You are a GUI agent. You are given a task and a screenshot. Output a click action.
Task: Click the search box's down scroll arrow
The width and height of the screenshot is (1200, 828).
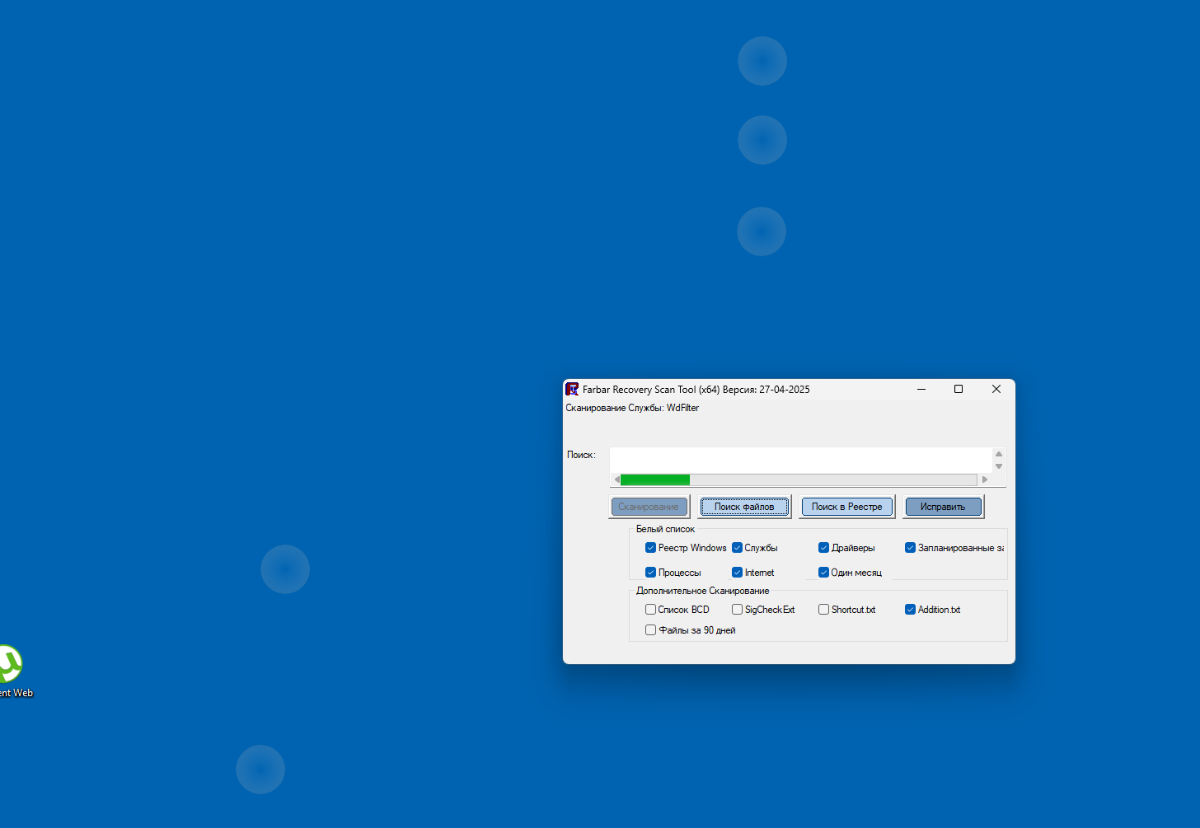[x=998, y=467]
